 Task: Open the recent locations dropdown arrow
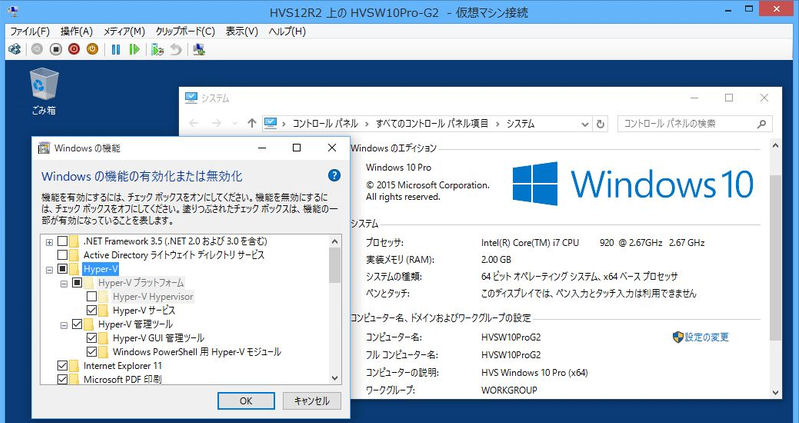(x=234, y=123)
